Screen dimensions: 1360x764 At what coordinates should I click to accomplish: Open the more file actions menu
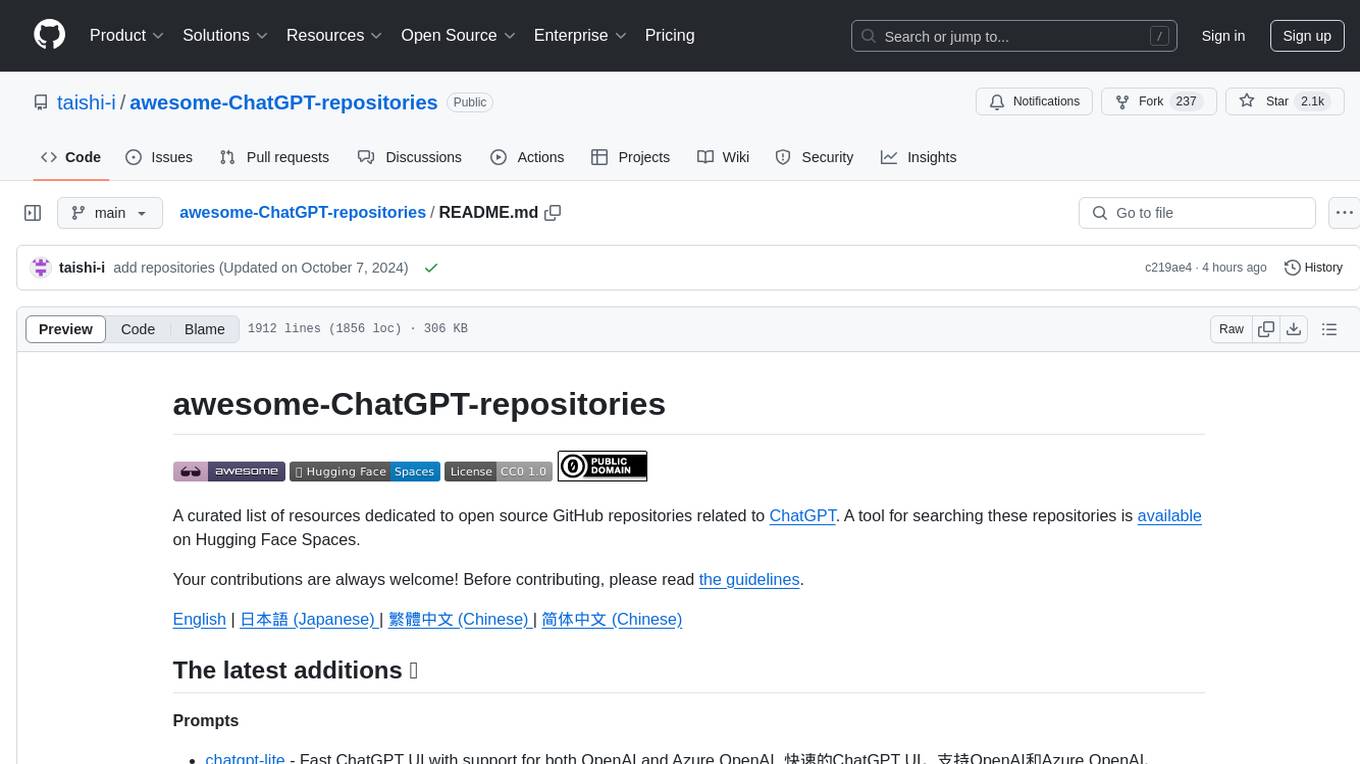(x=1345, y=213)
